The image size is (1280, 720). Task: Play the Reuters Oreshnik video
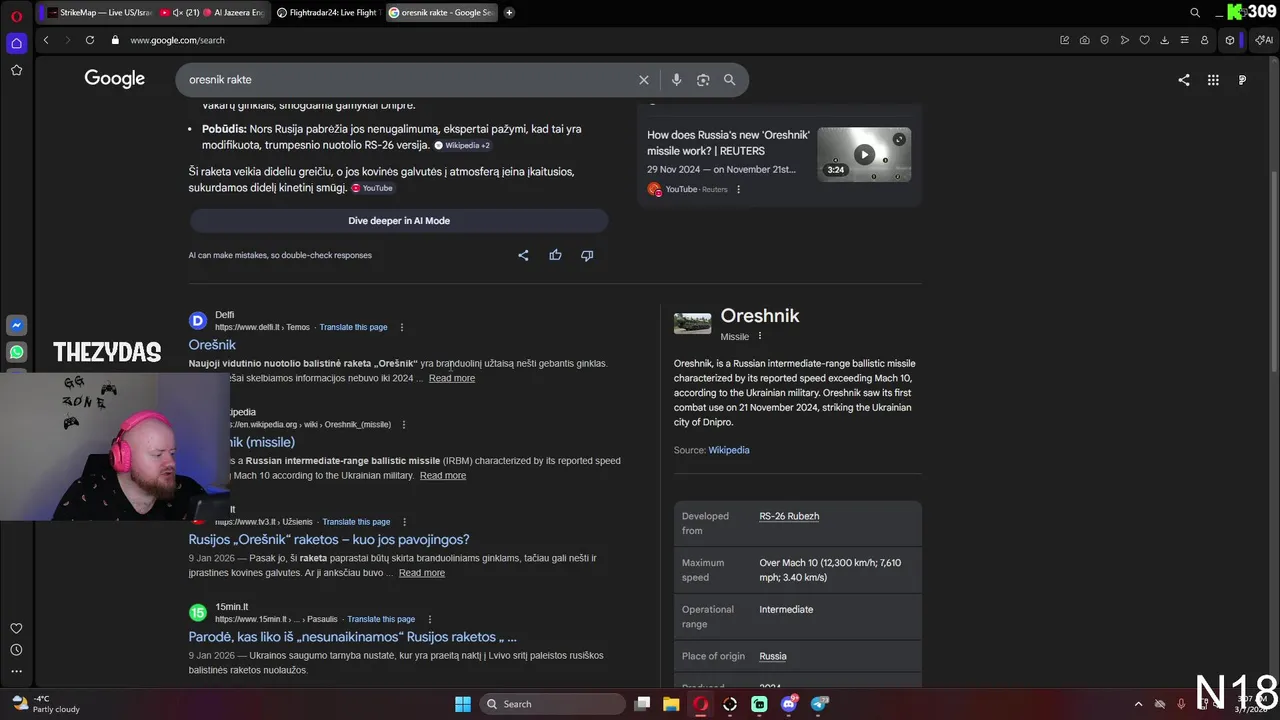tap(864, 154)
